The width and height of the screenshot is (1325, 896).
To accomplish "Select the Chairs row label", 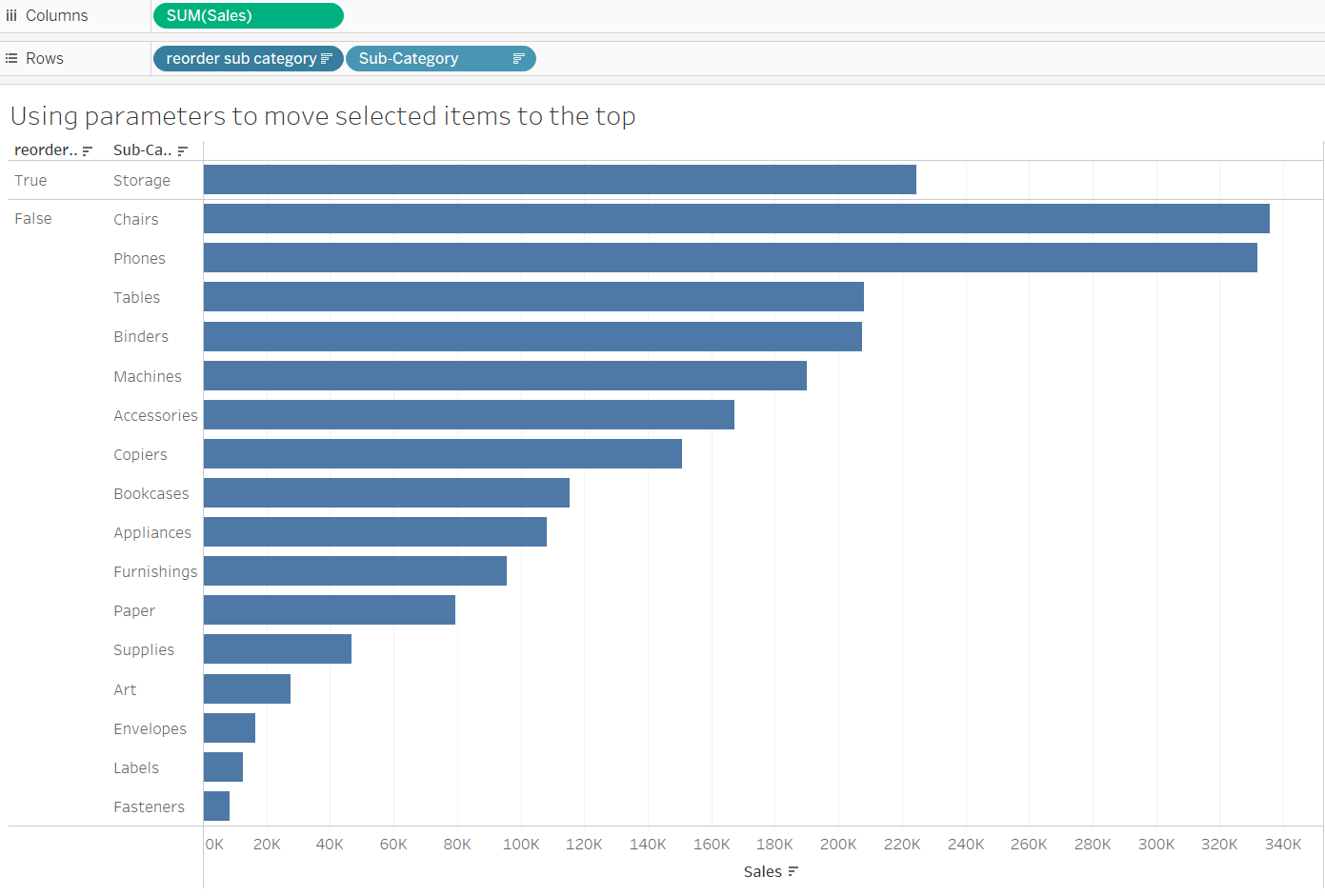I will pos(136,220).
